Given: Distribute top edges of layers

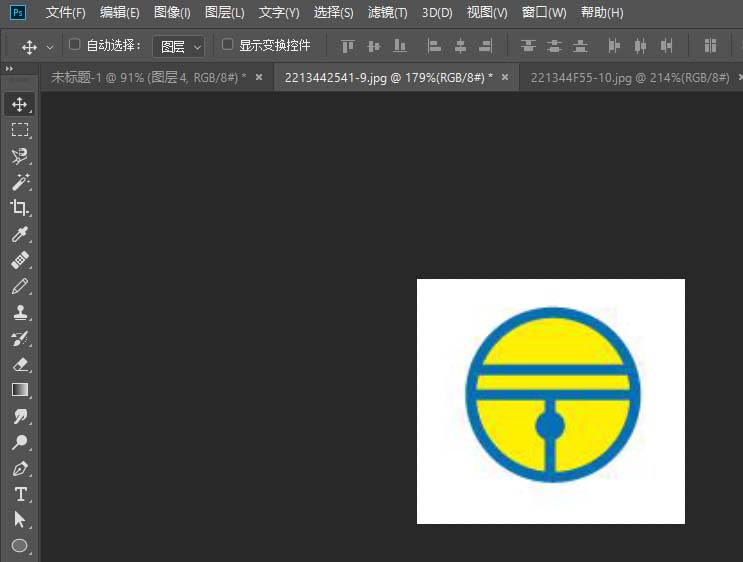Looking at the screenshot, I should click(528, 46).
